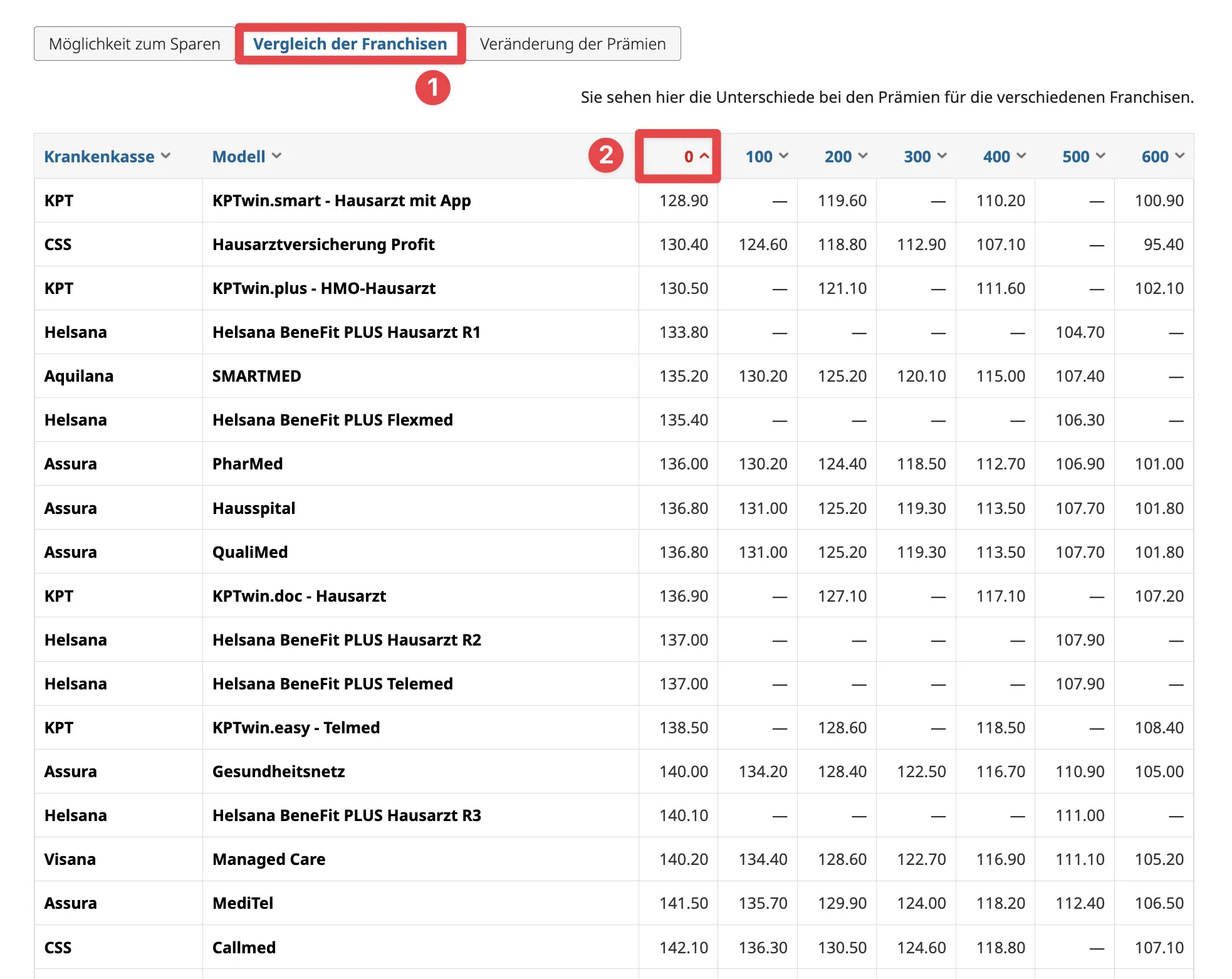Click the SMARTMED model name
Screen dimensions: 1232x979
[x=257, y=376]
